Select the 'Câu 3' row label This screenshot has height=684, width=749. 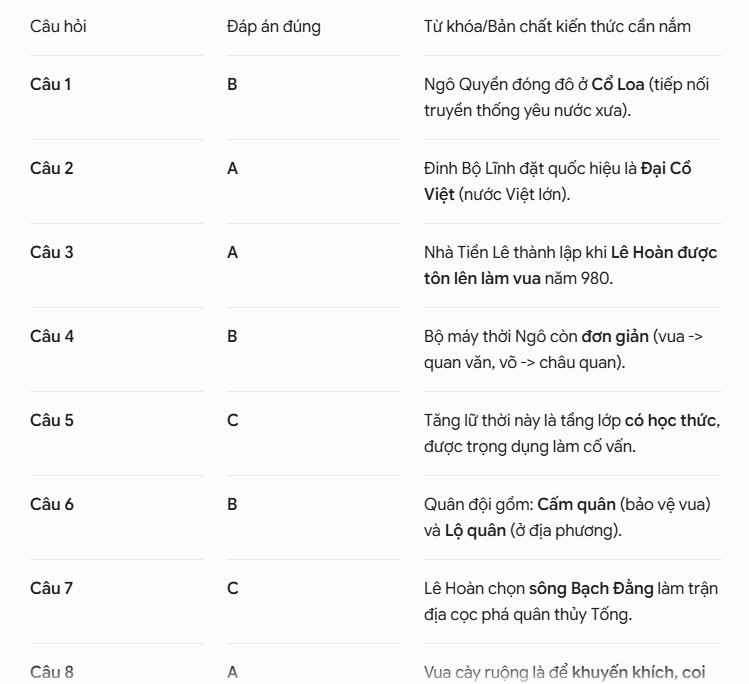pyautogui.click(x=52, y=253)
